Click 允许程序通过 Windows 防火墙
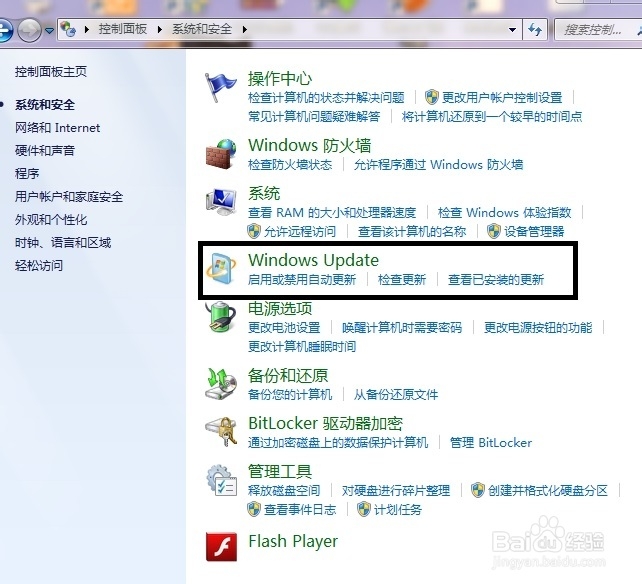This screenshot has width=642, height=584. (438, 165)
